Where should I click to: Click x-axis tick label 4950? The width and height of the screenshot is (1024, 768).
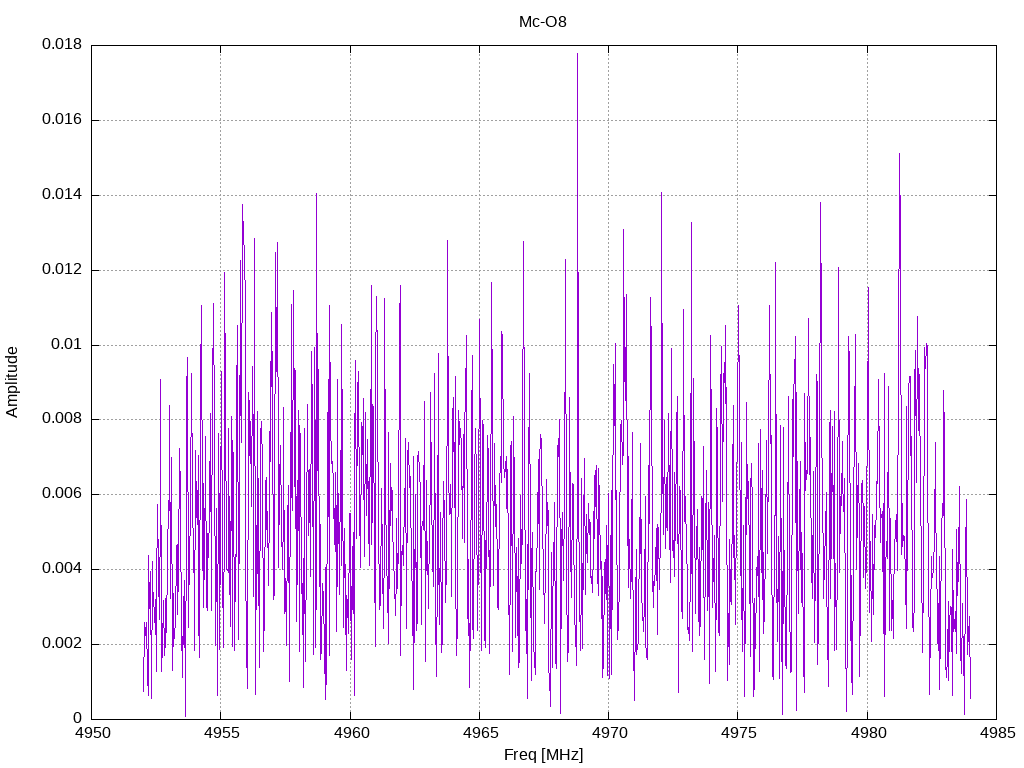pos(92,733)
